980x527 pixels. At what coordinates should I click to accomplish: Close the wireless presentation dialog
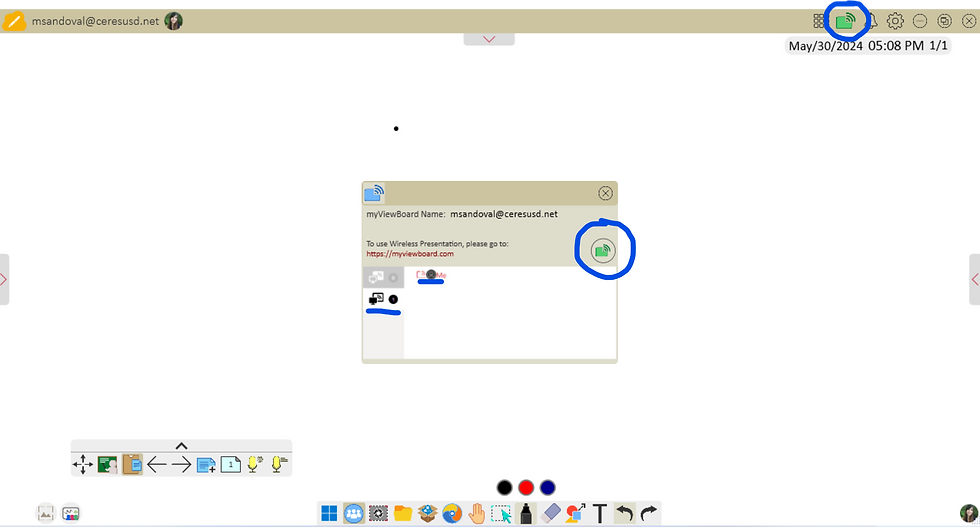click(605, 193)
